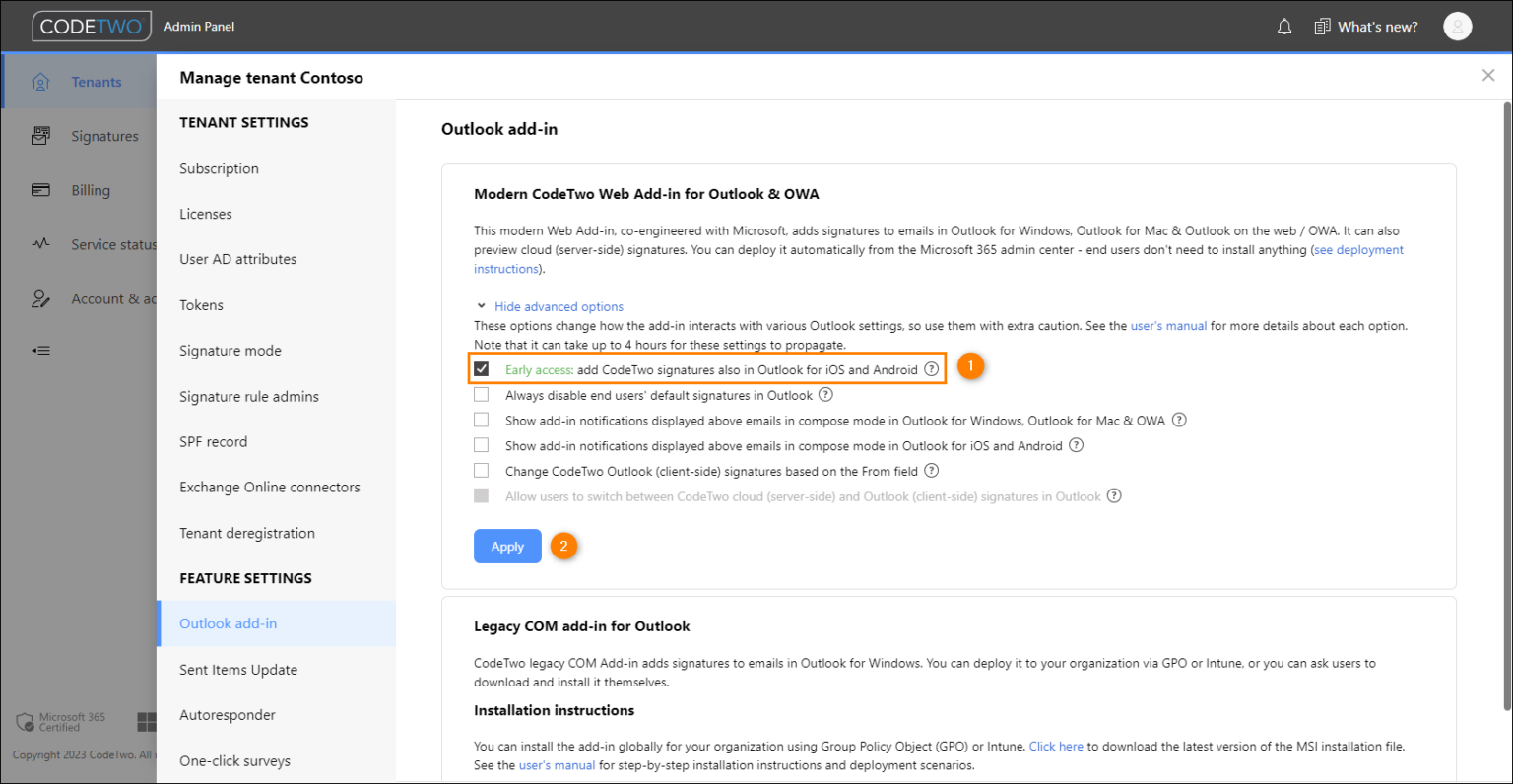Apply the Outlook add-in changes

coord(507,546)
